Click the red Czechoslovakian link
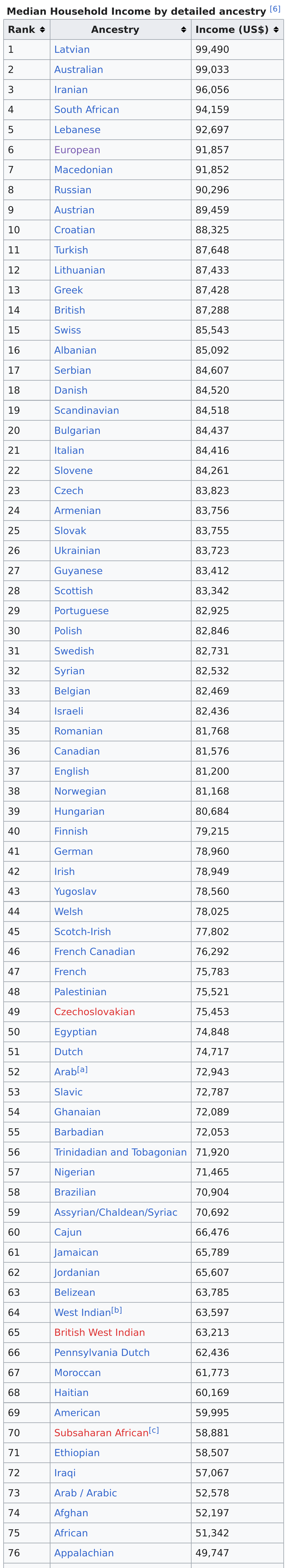The width and height of the screenshot is (289, 1568). tap(94, 1012)
